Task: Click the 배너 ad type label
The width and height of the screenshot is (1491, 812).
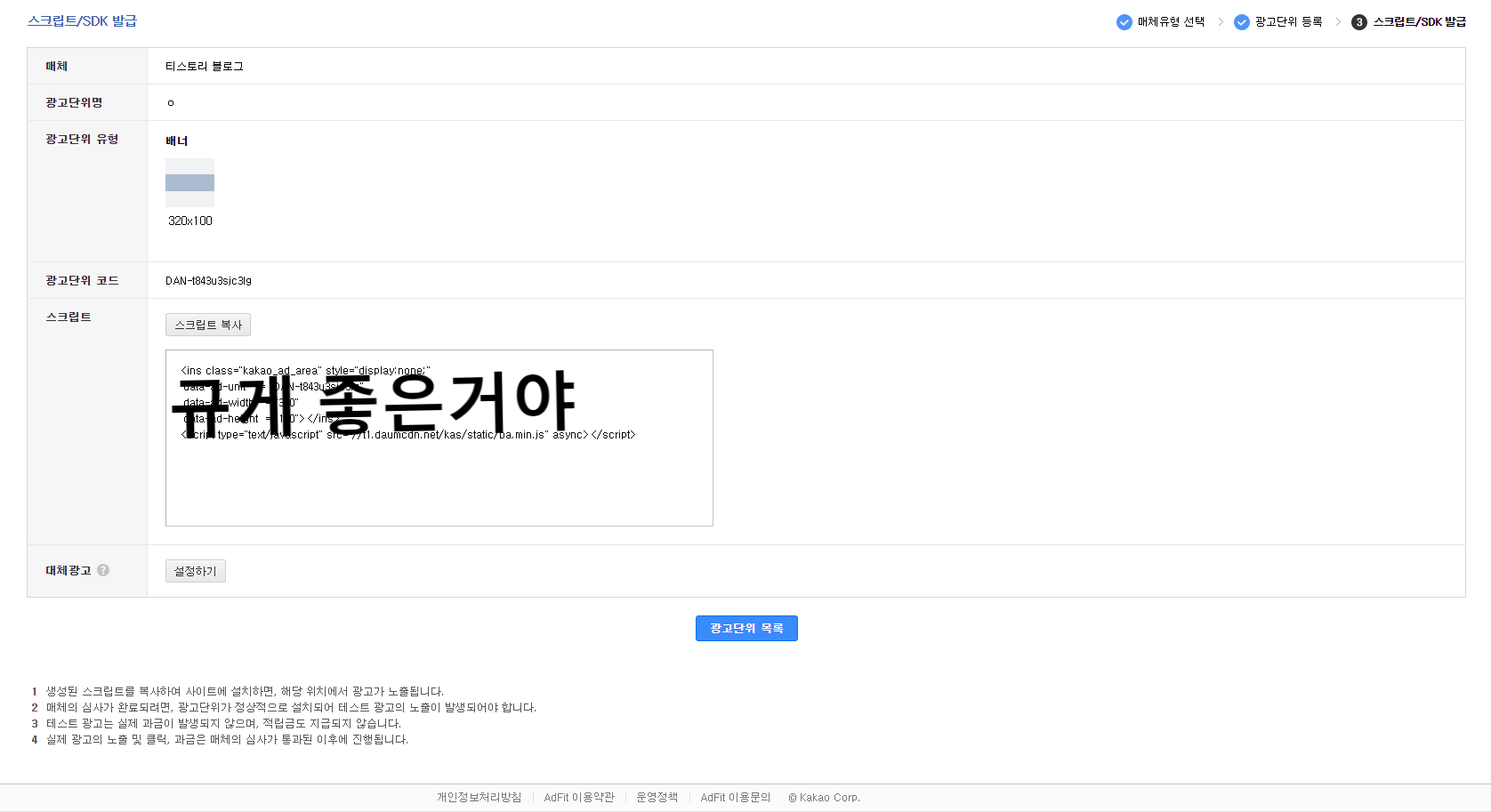Action: point(177,141)
